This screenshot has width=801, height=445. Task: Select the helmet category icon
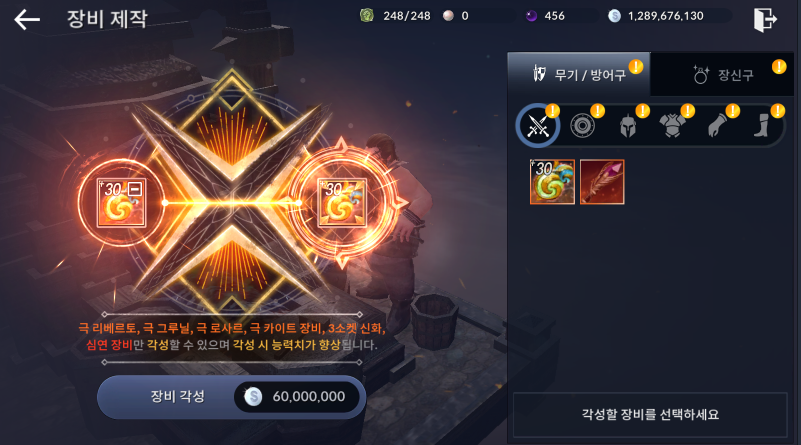[627, 126]
